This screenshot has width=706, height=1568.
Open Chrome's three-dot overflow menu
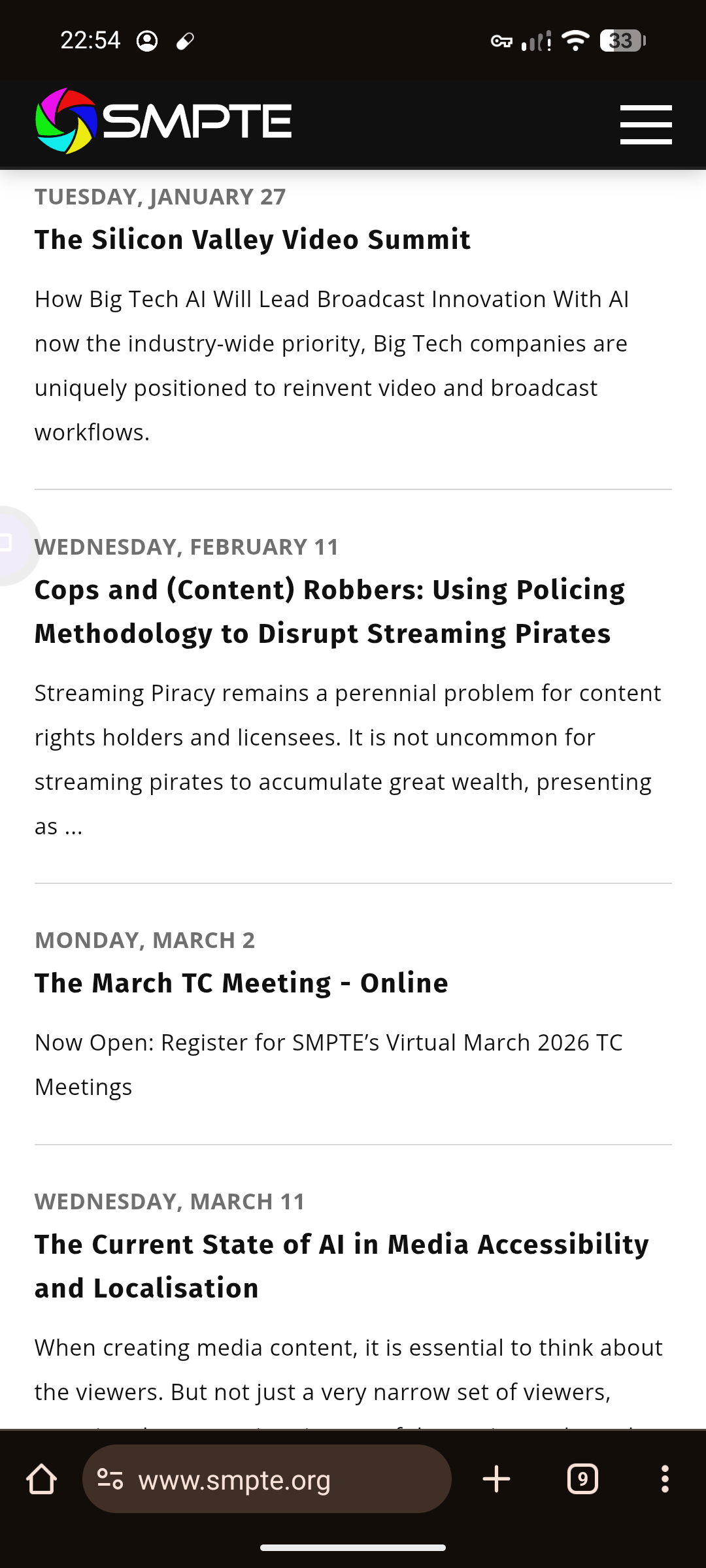[664, 1480]
